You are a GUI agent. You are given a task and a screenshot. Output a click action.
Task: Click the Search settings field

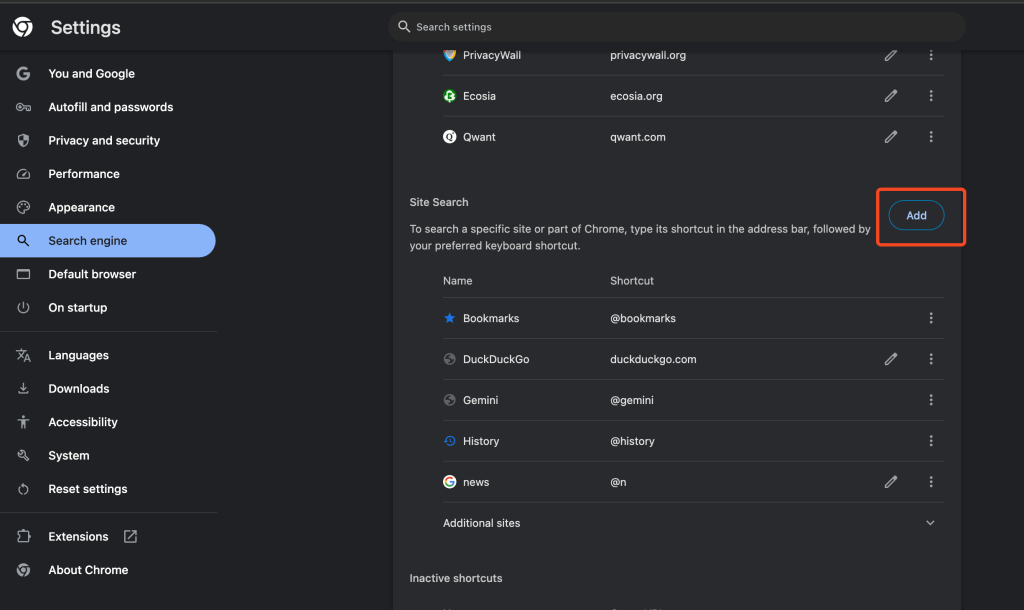coord(676,27)
